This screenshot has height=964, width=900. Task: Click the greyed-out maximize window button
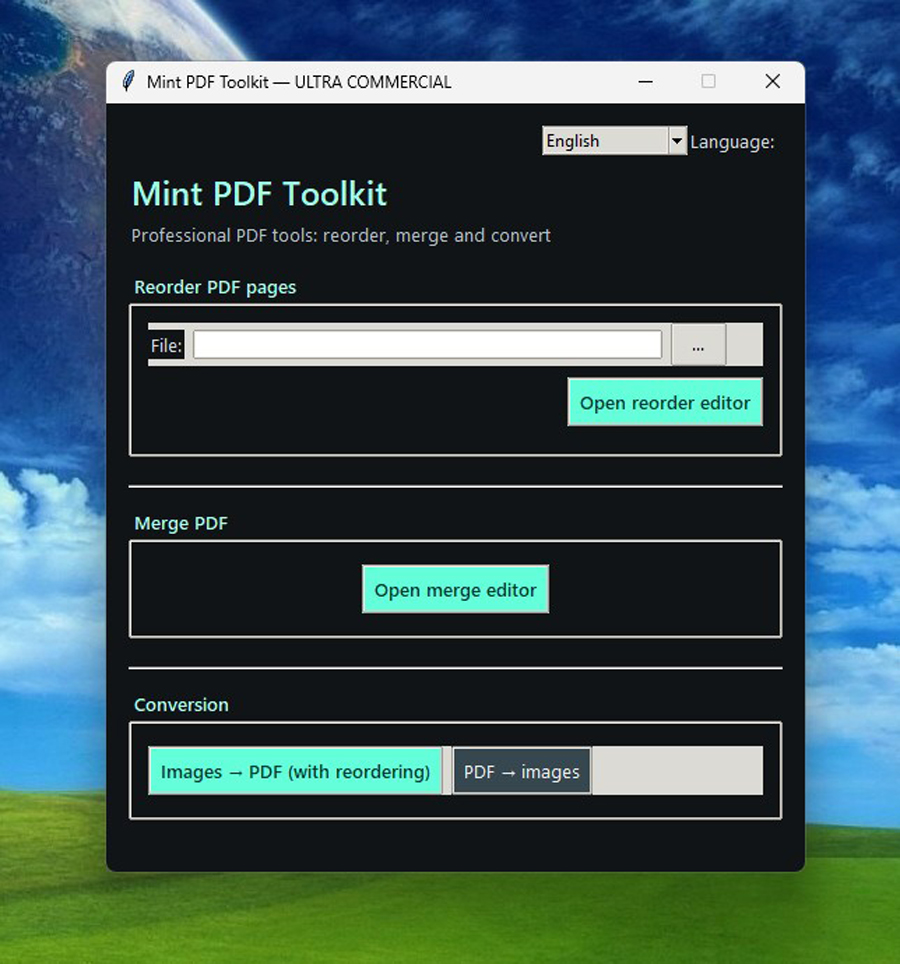(708, 82)
